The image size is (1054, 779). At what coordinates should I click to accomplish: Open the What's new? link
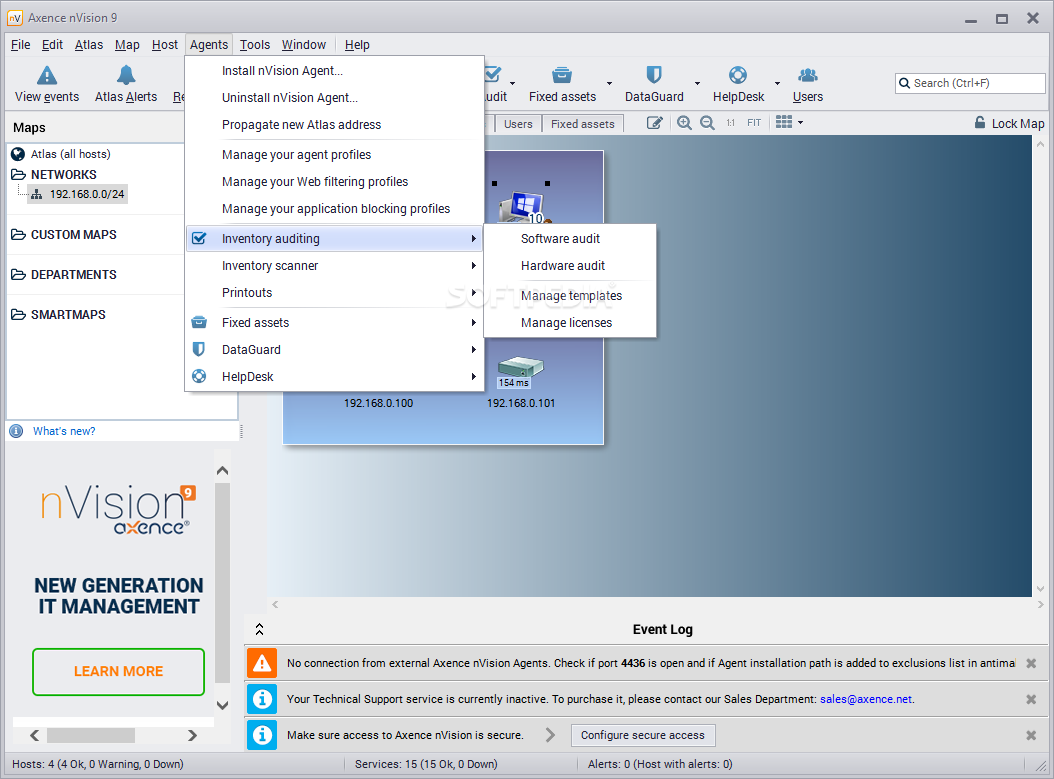(x=64, y=432)
